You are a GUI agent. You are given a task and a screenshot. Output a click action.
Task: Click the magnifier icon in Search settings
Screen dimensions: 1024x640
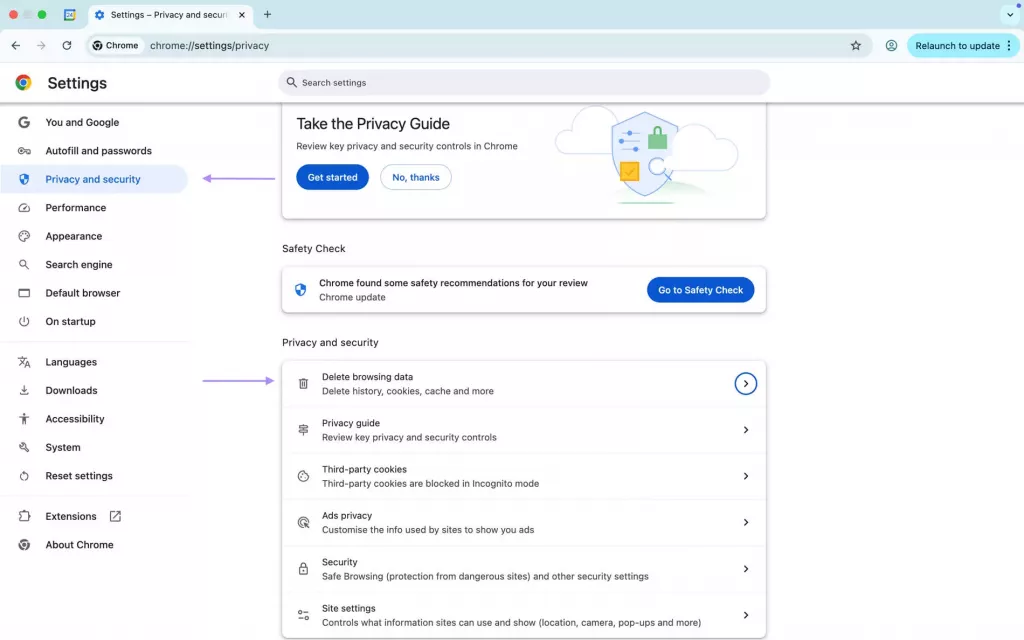click(291, 82)
